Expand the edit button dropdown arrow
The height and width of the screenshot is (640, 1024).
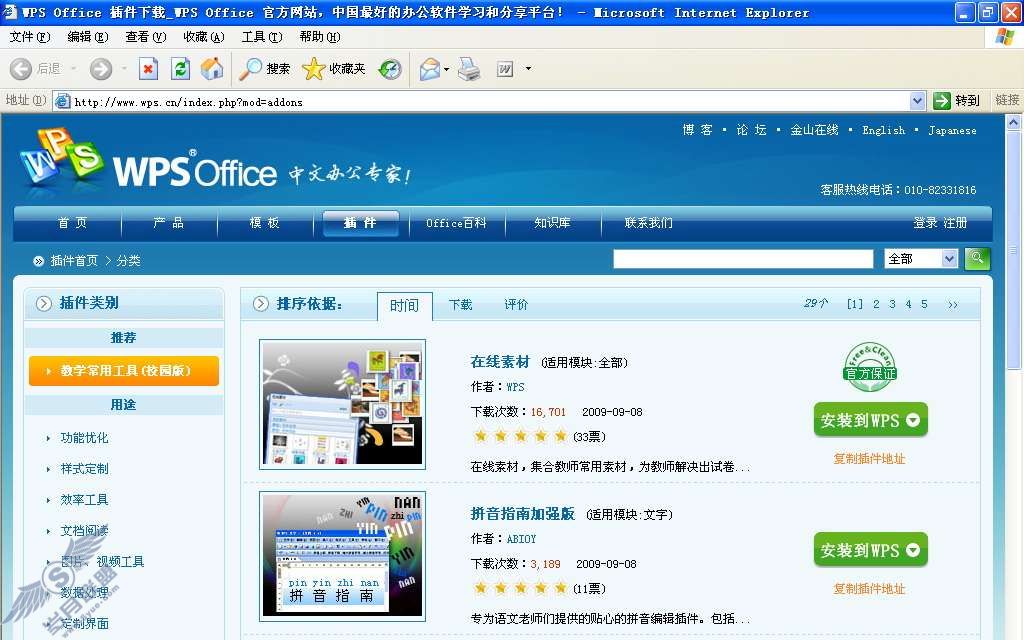[x=528, y=69]
